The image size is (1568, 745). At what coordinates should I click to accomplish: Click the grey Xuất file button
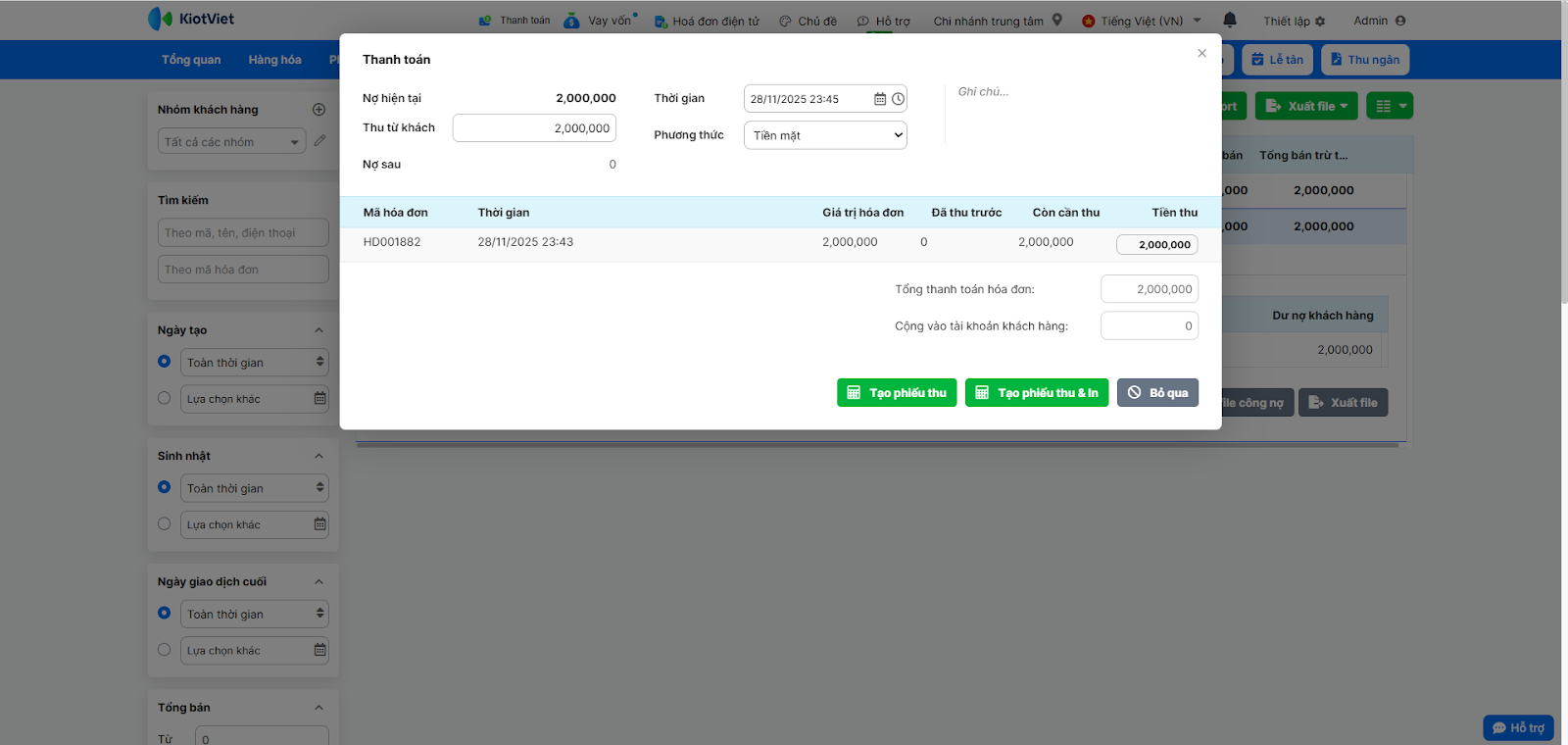[1343, 402]
